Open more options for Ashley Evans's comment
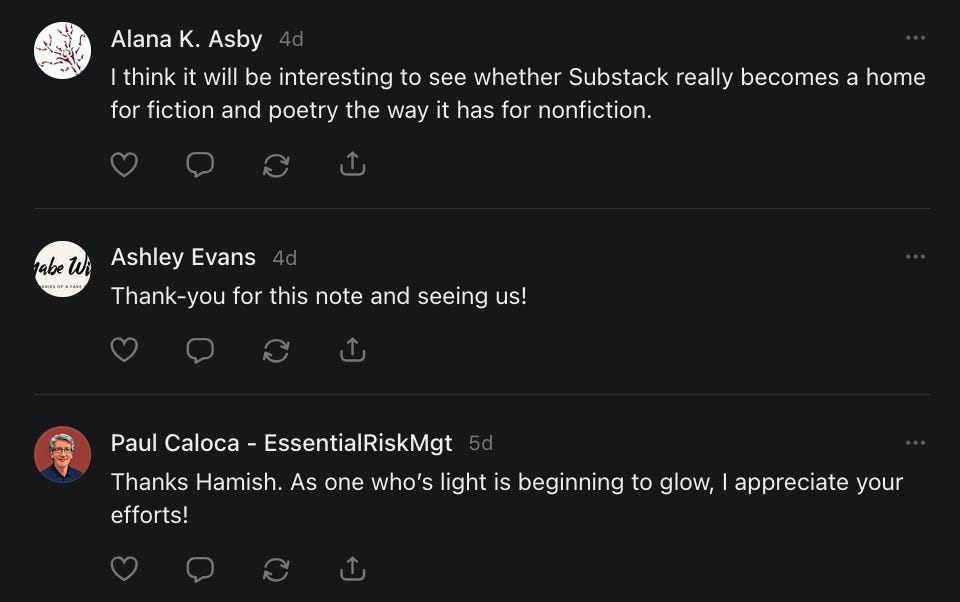 point(915,257)
